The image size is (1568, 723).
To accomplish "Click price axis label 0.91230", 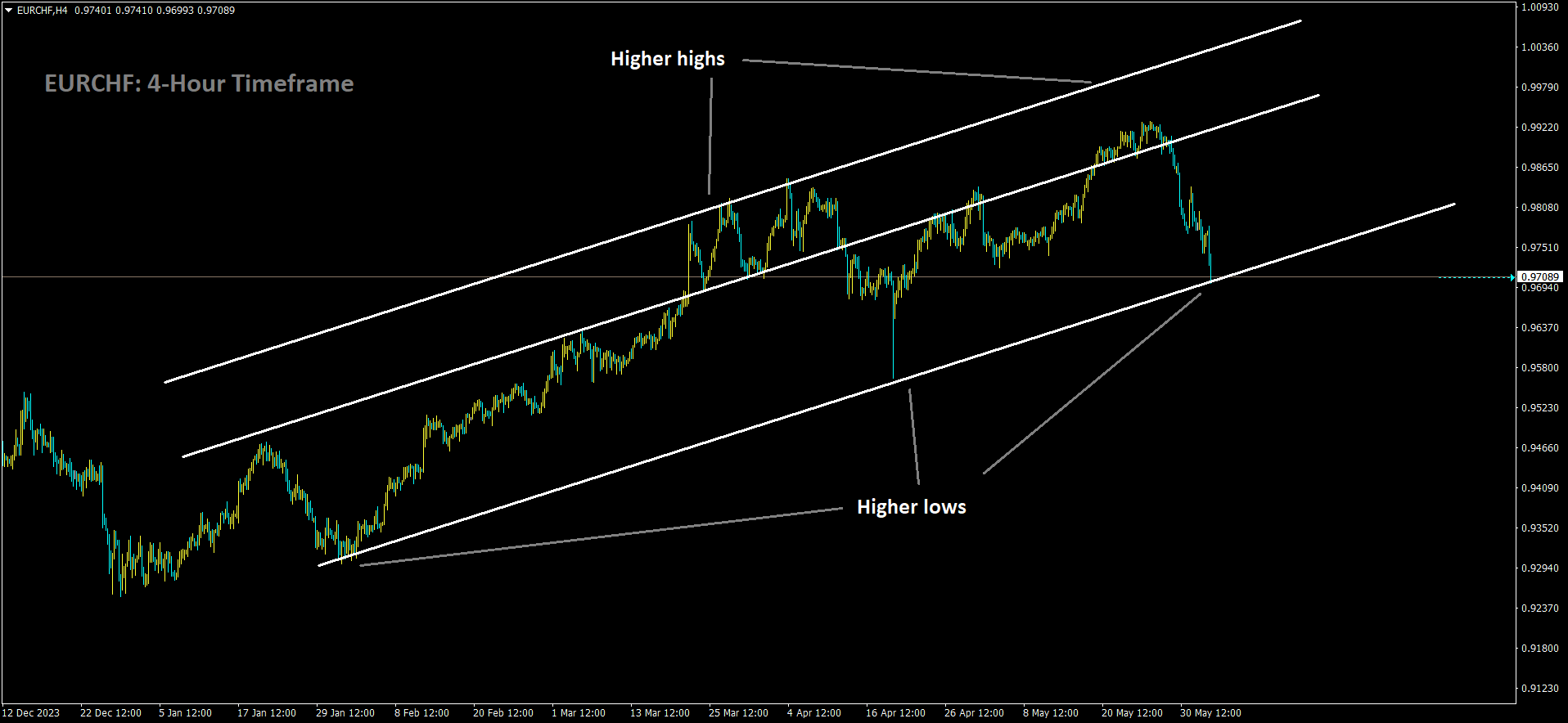I will click(x=1539, y=688).
